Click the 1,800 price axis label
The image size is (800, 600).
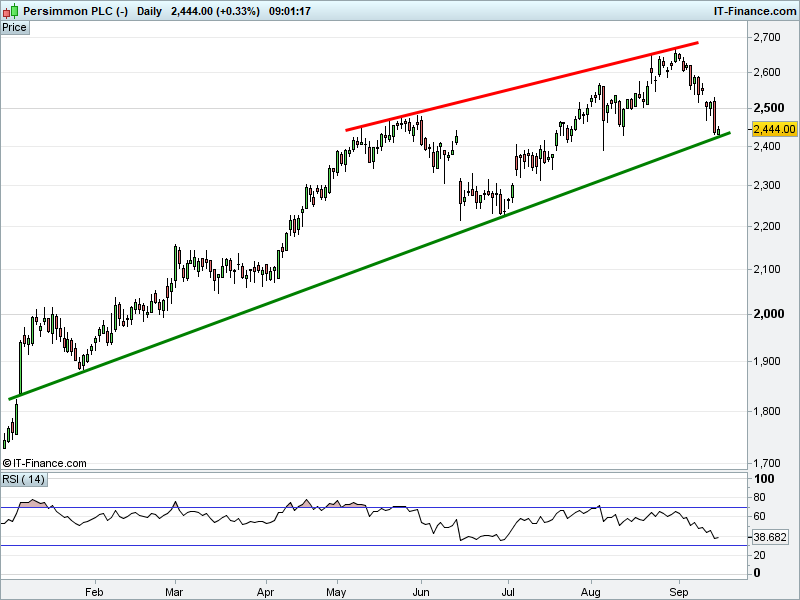767,411
